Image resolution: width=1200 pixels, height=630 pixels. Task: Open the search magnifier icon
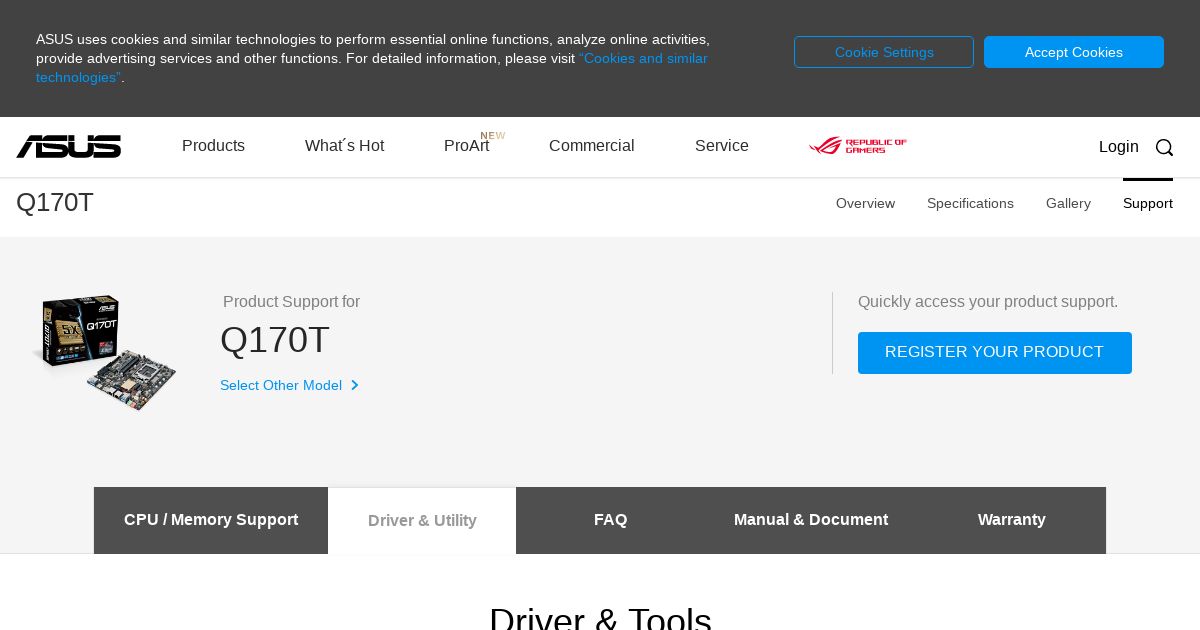(x=1164, y=148)
